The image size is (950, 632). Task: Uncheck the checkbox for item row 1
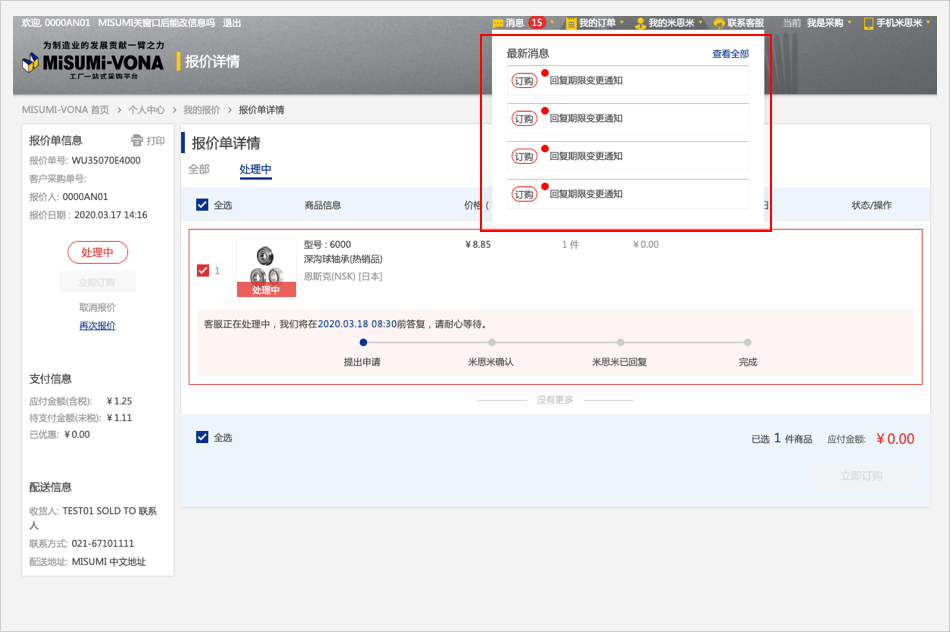pyautogui.click(x=203, y=270)
